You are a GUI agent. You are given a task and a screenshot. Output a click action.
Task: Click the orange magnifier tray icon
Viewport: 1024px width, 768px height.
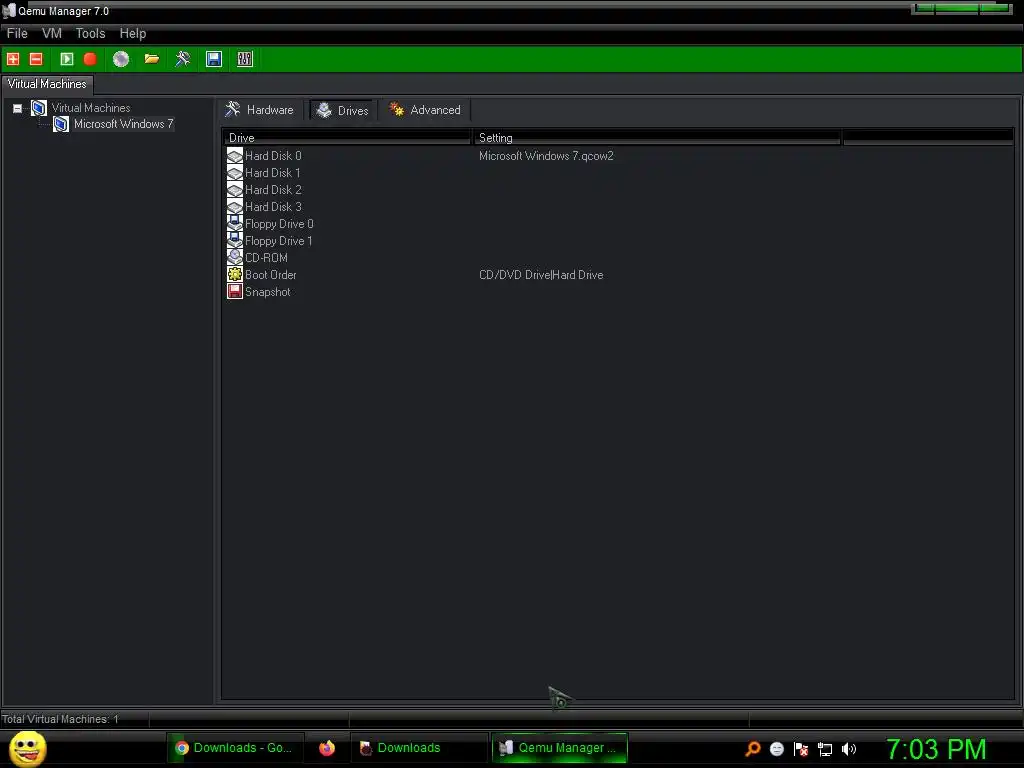[x=753, y=749]
